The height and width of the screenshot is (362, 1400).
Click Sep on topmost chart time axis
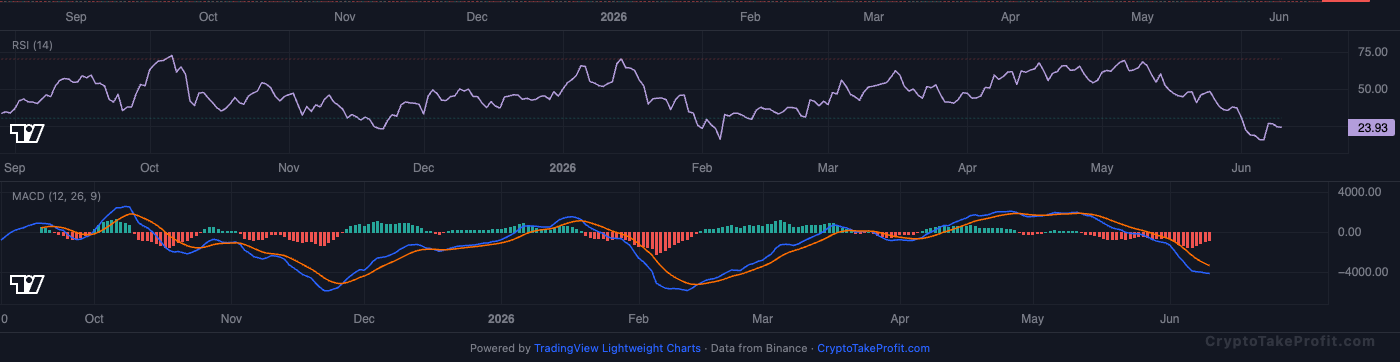click(x=75, y=17)
